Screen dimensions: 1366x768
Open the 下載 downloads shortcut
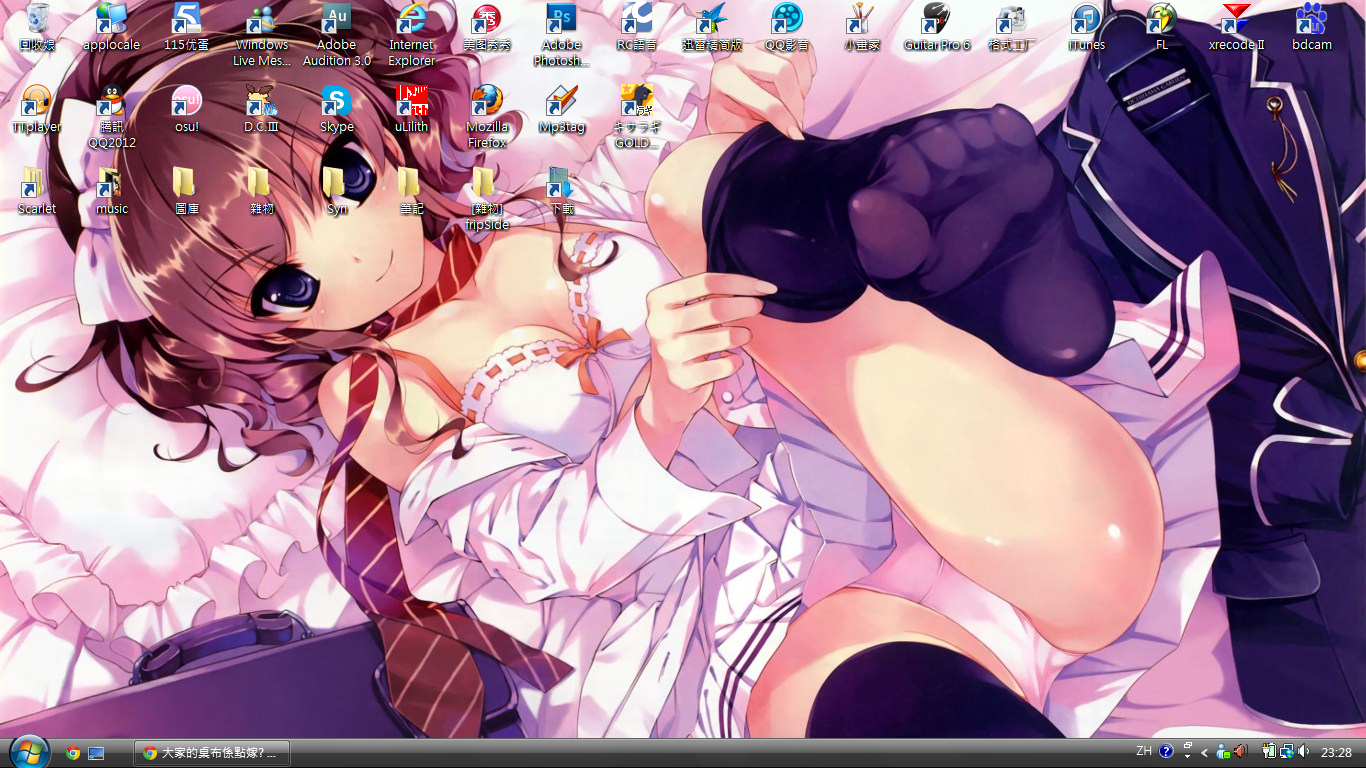562,191
